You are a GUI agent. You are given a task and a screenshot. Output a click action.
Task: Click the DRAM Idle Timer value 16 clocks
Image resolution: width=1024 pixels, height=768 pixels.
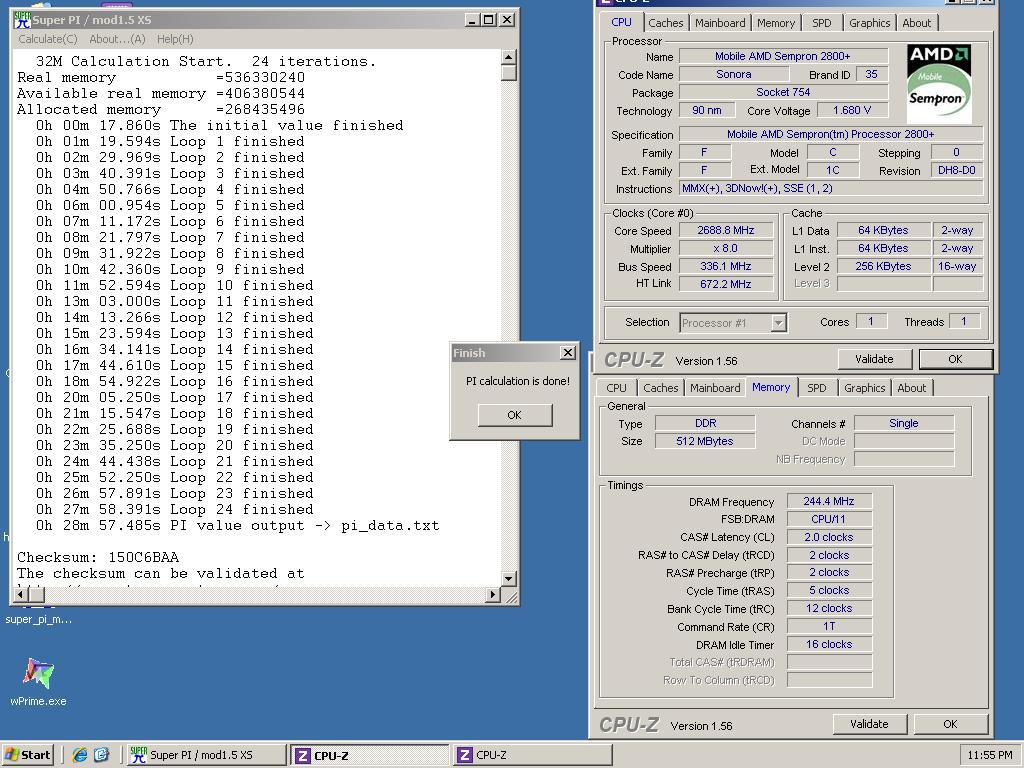tap(829, 644)
